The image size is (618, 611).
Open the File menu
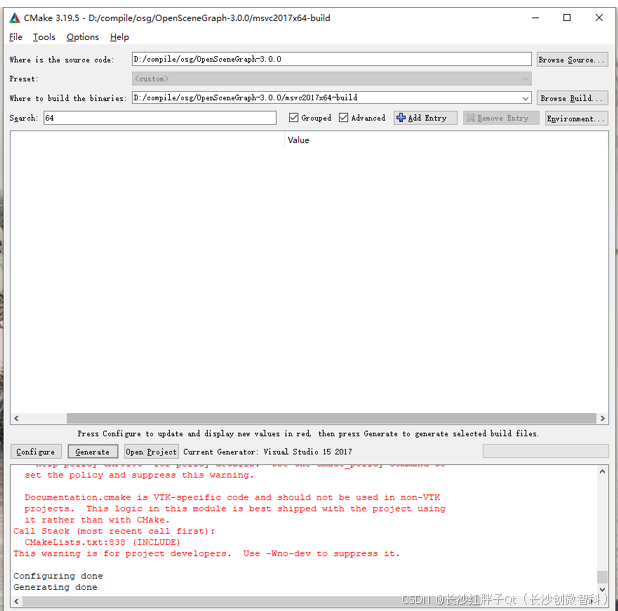click(16, 37)
